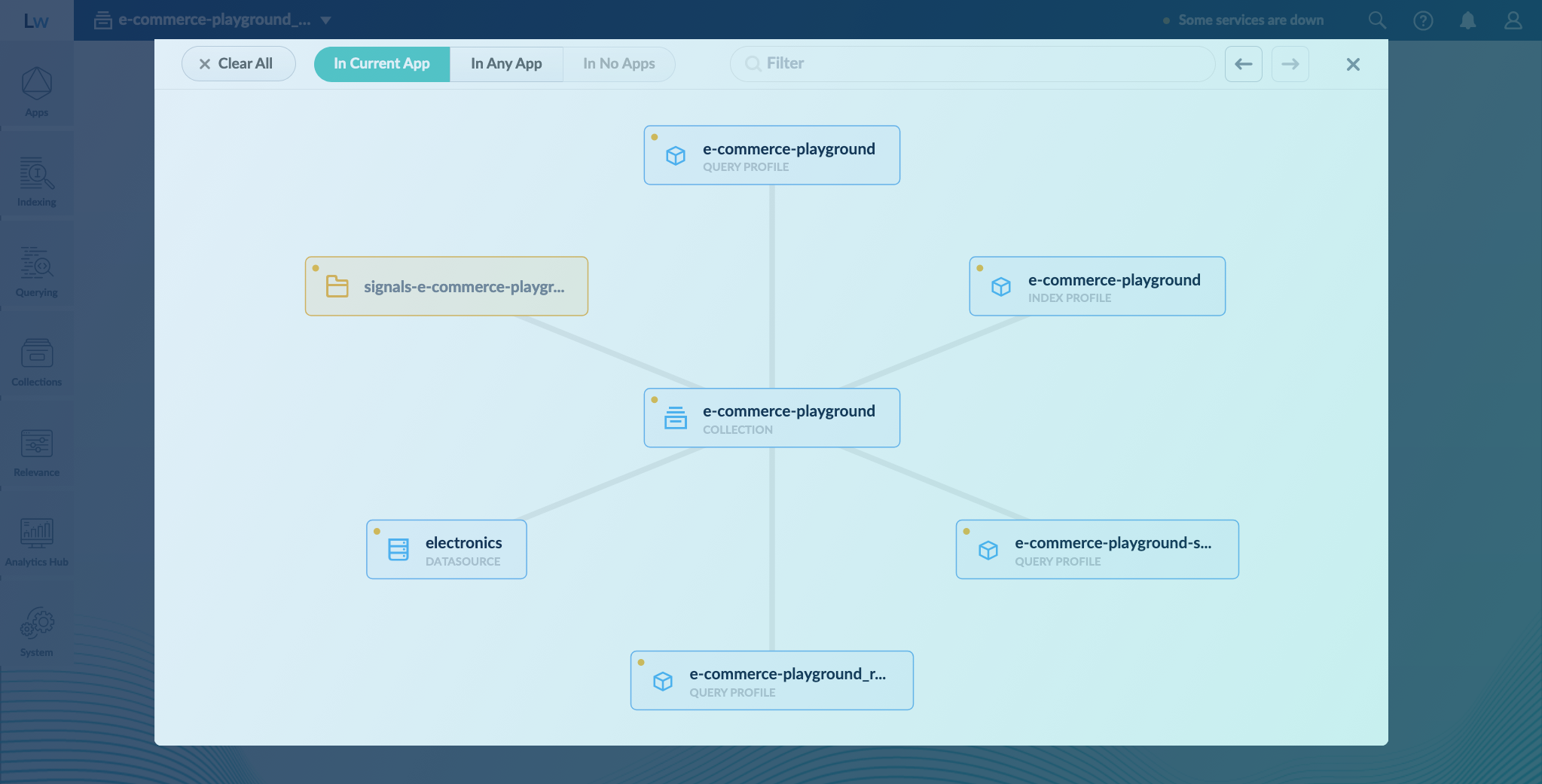Switch to the In No Apps filter

point(618,64)
